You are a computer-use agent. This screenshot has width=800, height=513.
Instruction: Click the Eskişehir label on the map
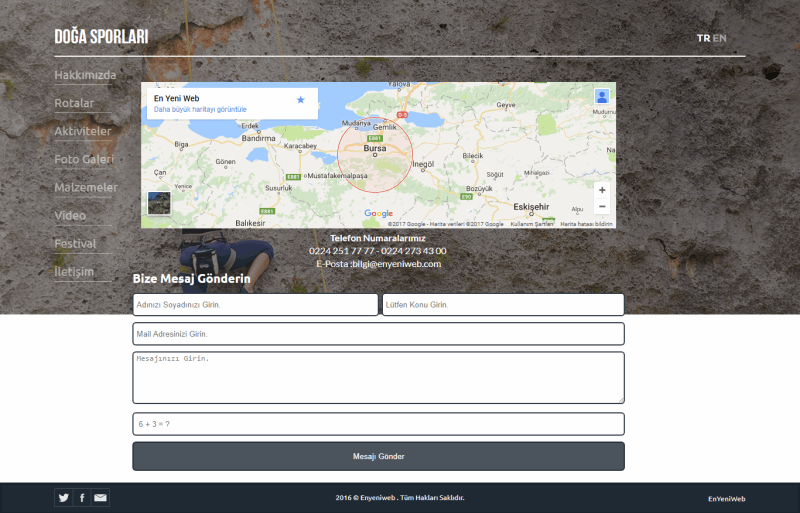pos(531,207)
